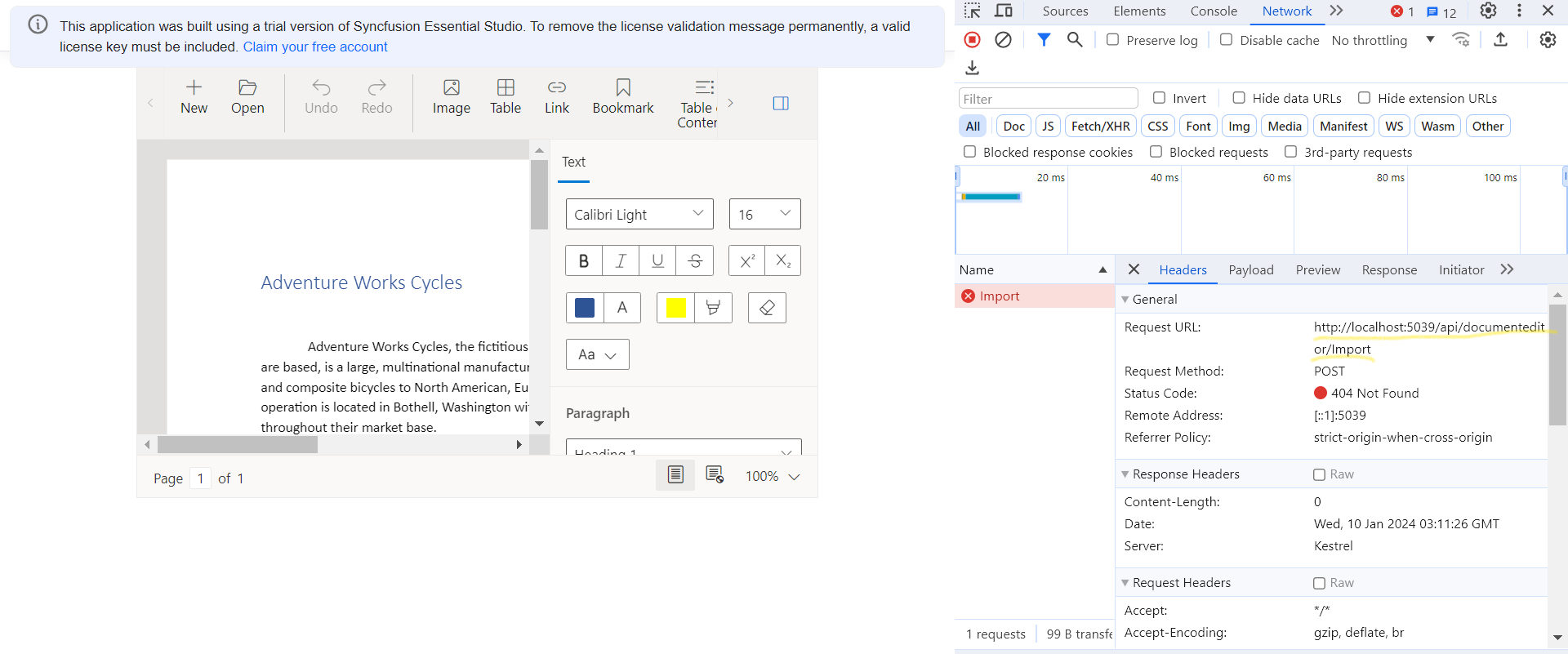The height and width of the screenshot is (654, 1568).
Task: Clear the network log
Action: (1003, 40)
